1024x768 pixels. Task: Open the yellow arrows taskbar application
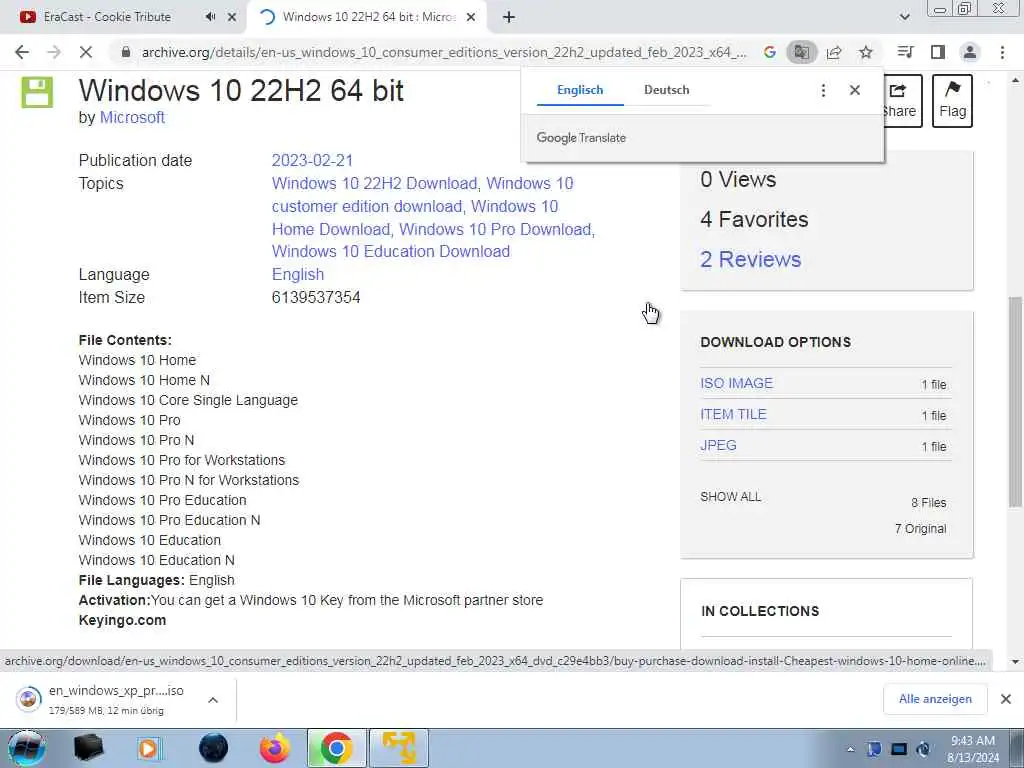point(399,748)
